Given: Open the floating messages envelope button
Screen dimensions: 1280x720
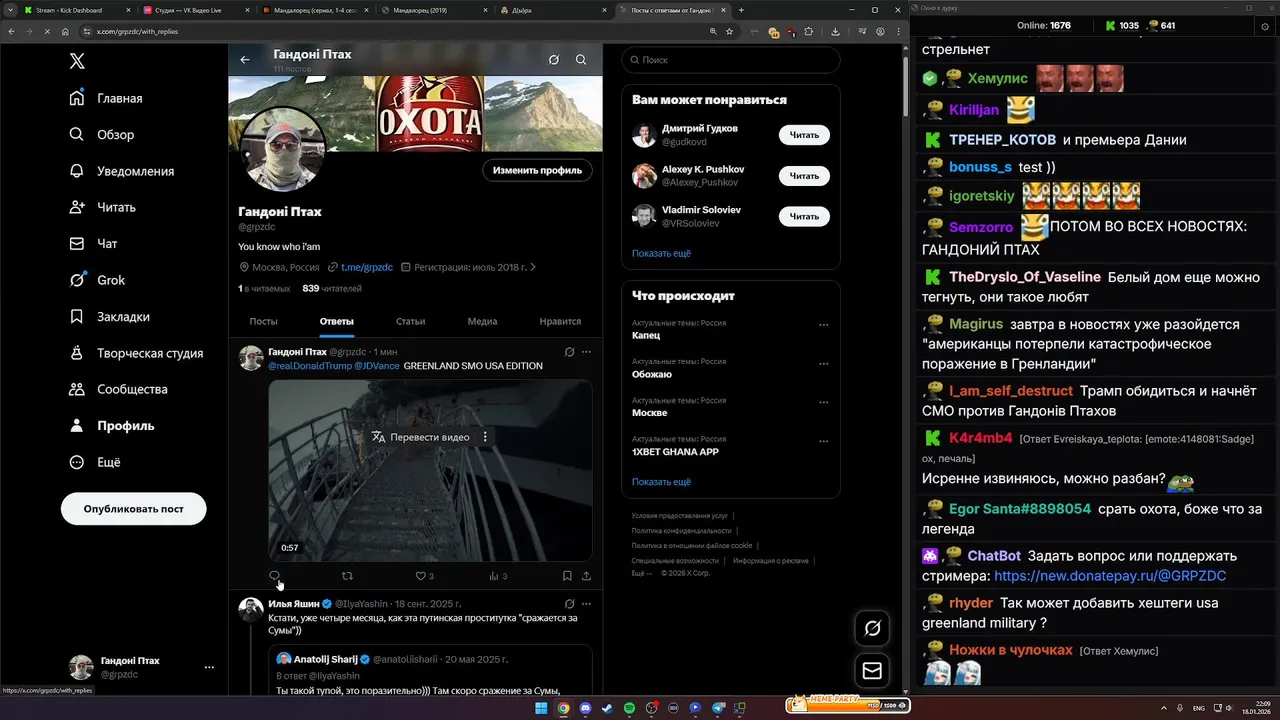Looking at the screenshot, I should point(872,671).
